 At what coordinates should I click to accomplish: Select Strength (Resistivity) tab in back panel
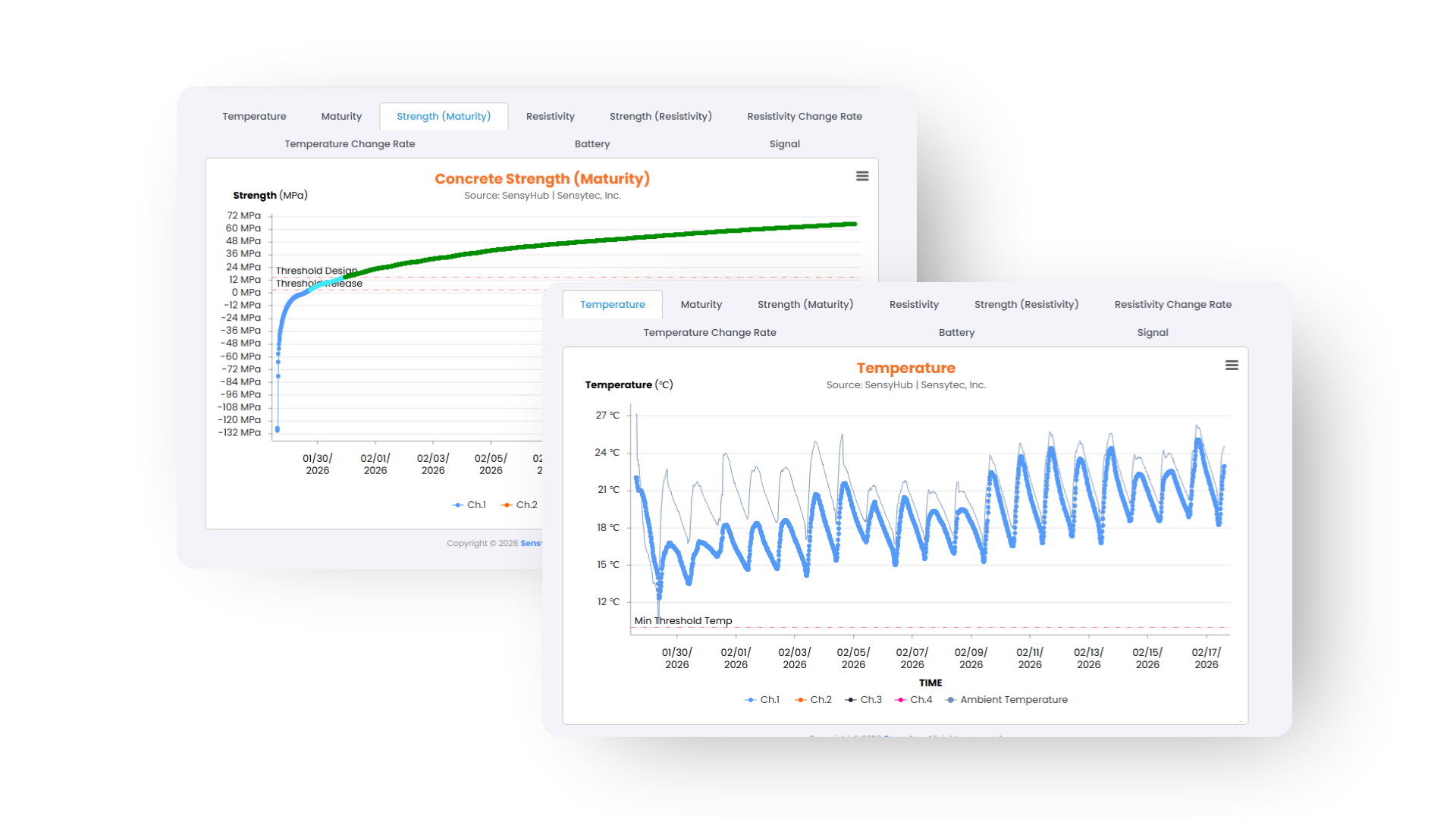[x=660, y=117]
